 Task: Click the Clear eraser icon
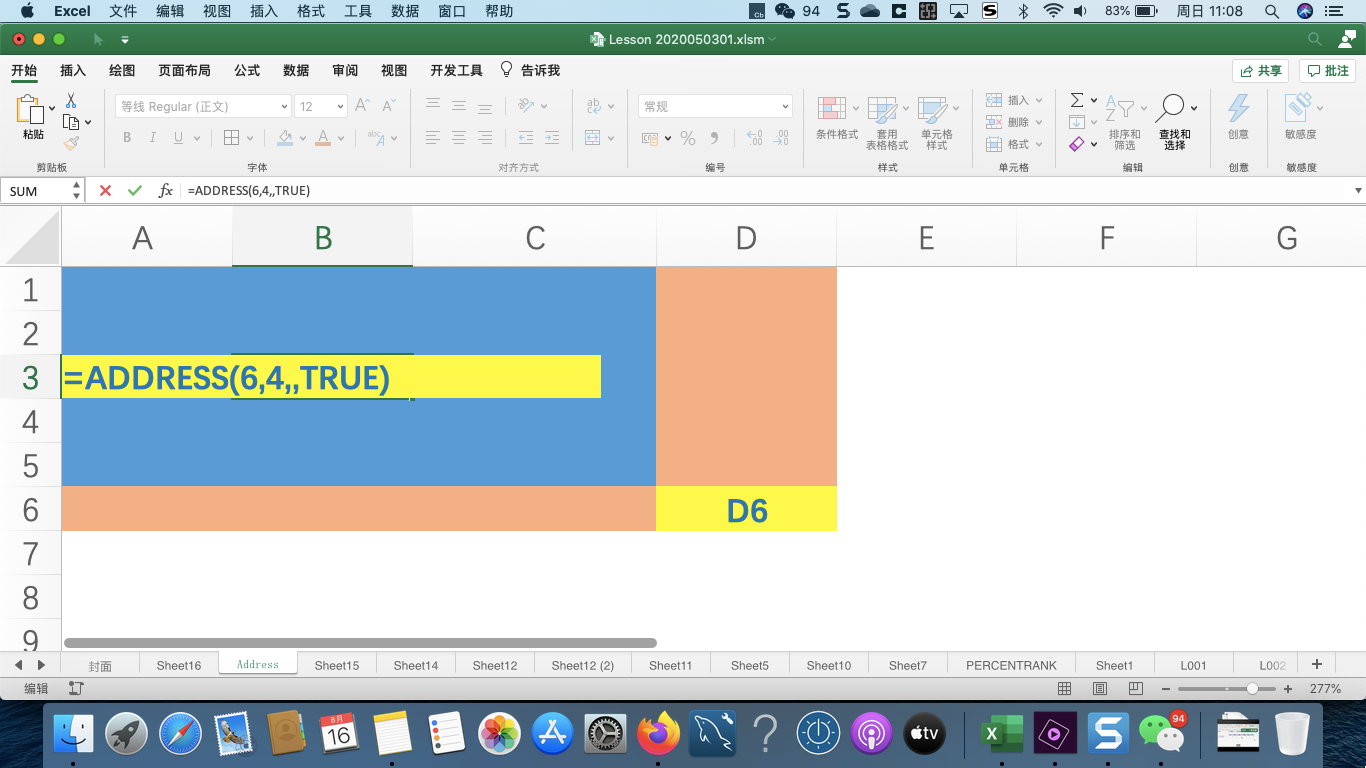[x=1077, y=144]
